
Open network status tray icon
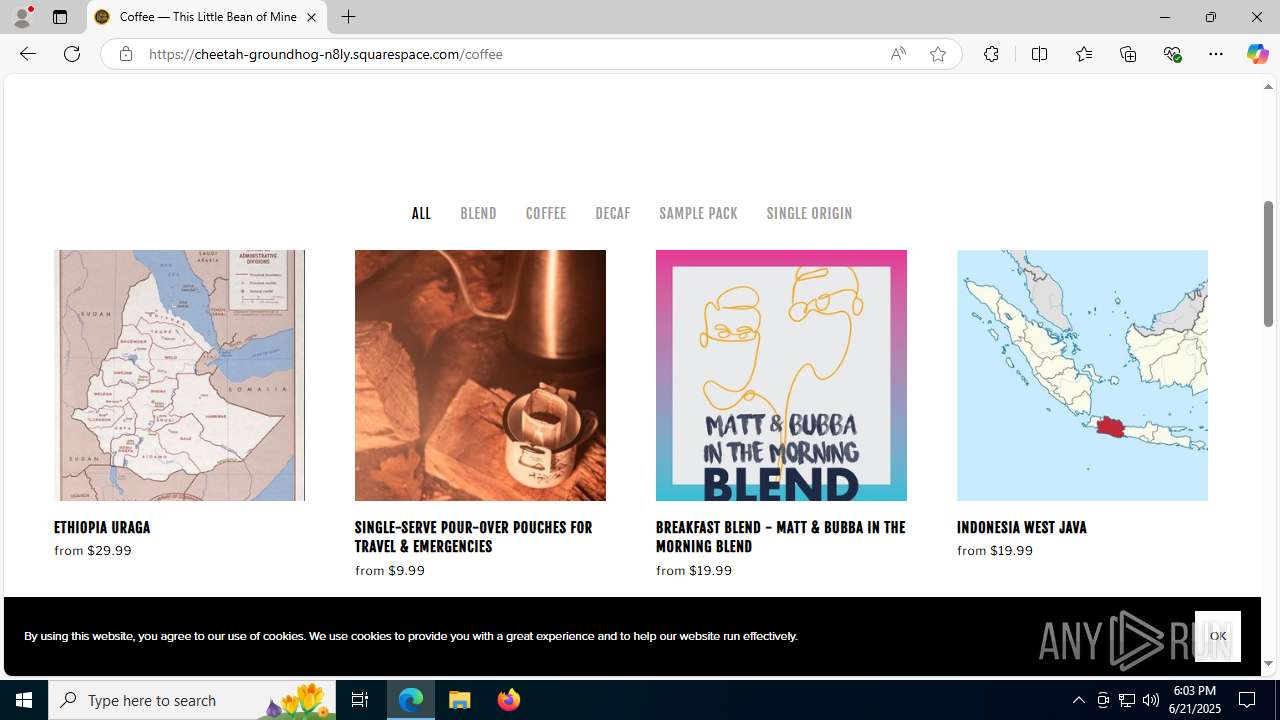(1127, 700)
